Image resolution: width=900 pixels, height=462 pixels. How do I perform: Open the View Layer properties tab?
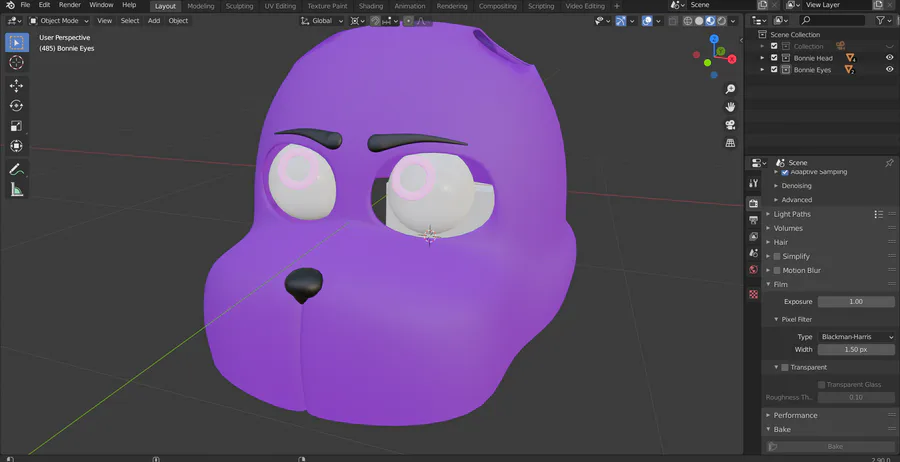coord(754,236)
